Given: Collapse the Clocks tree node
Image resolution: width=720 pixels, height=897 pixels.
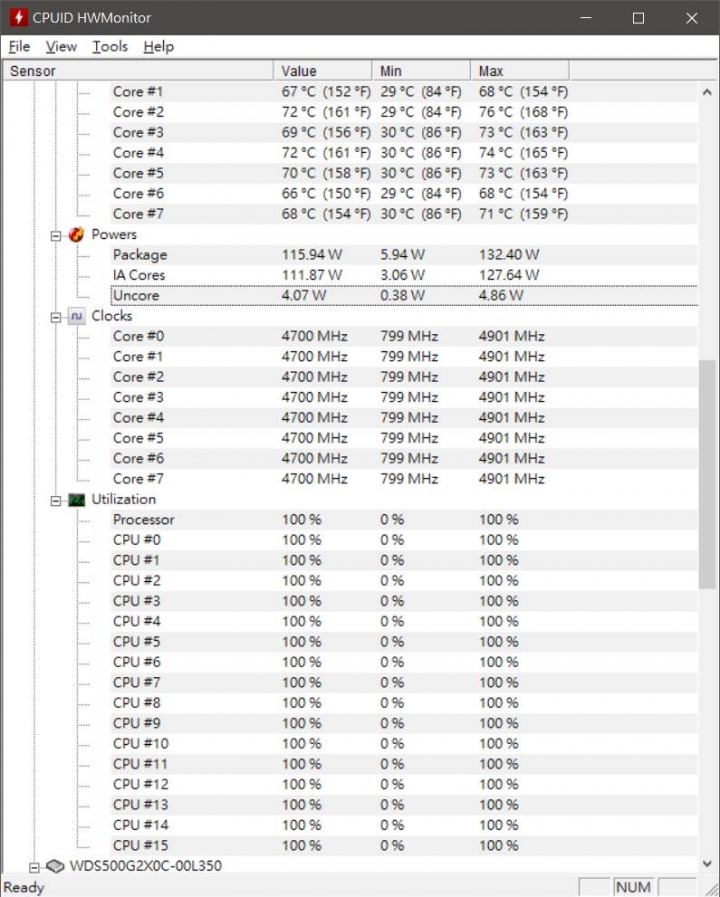Looking at the screenshot, I should point(55,317).
